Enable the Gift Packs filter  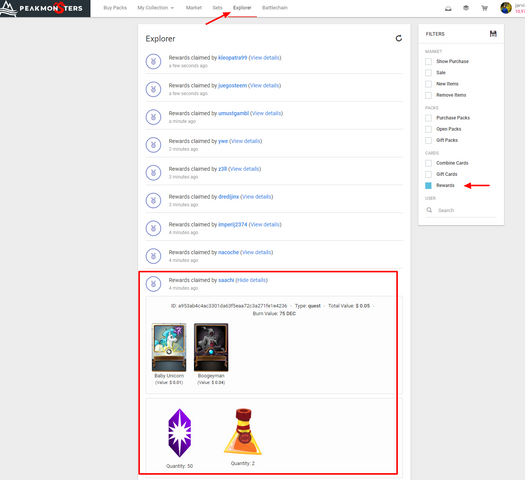(428, 140)
